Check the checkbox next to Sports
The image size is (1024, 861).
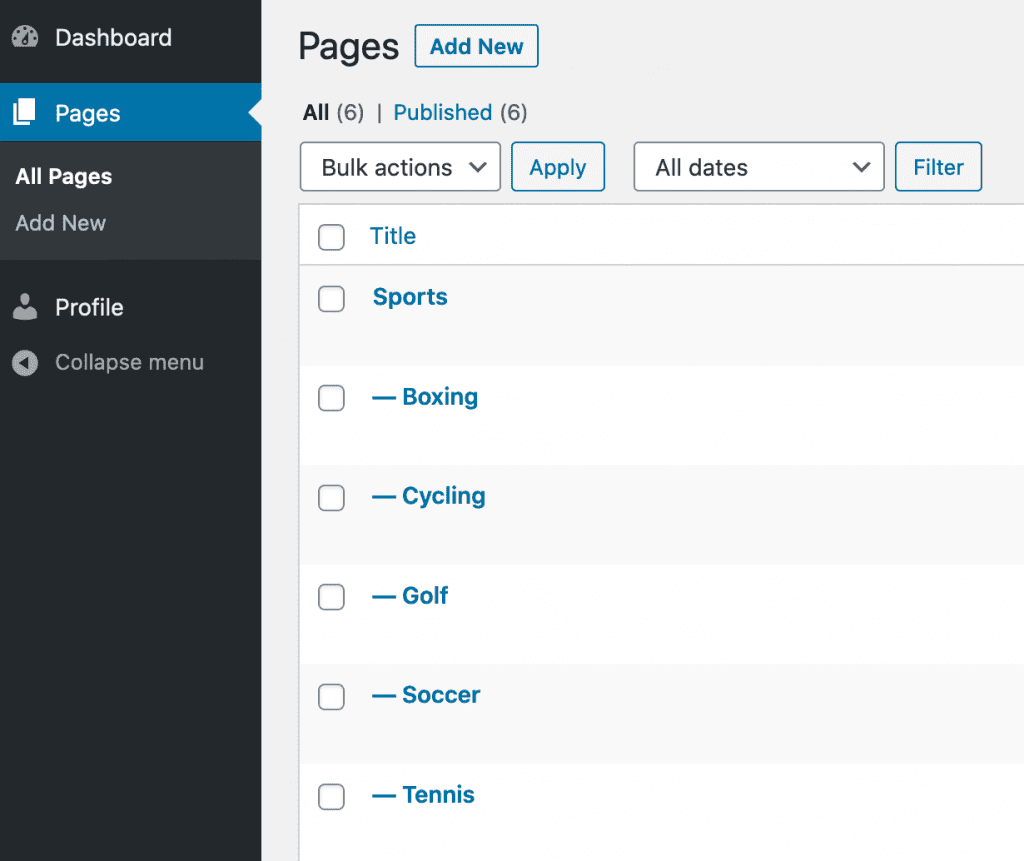click(331, 298)
